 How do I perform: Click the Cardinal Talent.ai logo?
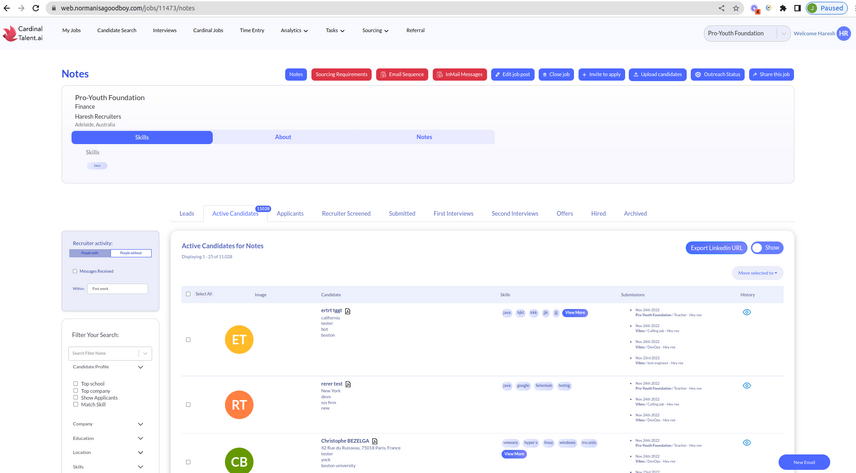pos(23,33)
